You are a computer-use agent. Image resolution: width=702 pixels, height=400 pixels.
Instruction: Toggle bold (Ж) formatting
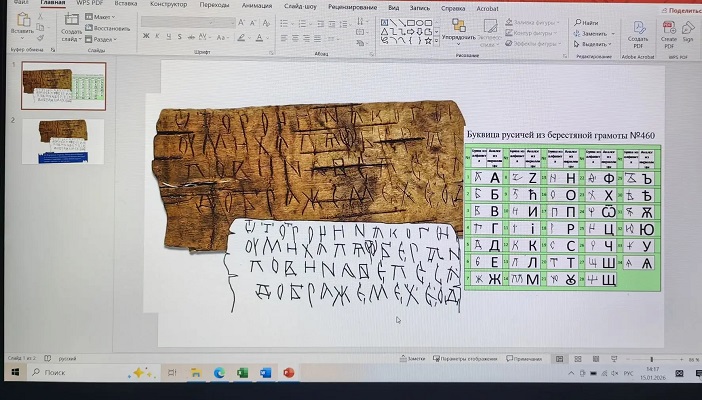click(146, 37)
